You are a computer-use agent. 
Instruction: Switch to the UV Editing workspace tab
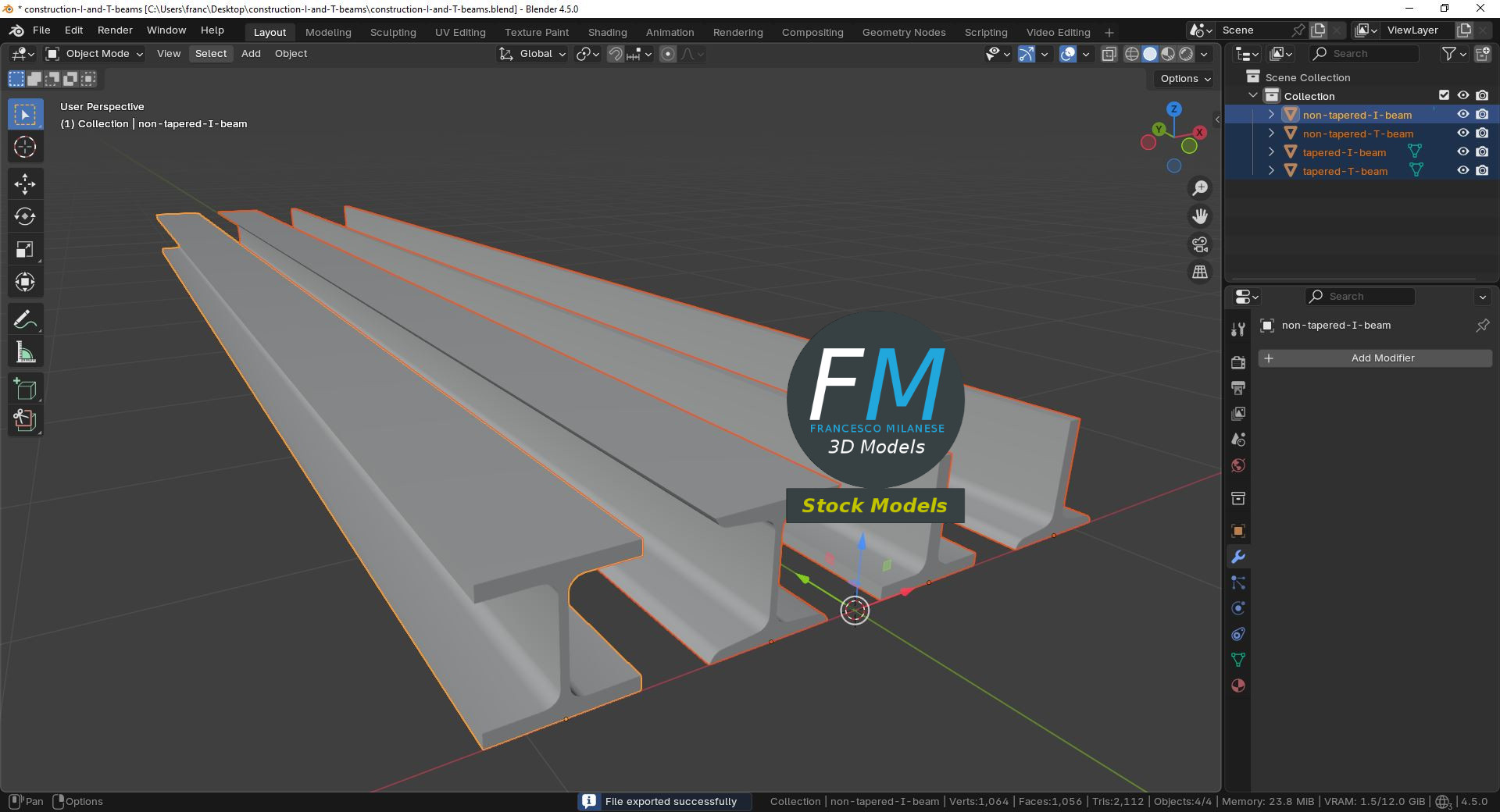coord(460,32)
